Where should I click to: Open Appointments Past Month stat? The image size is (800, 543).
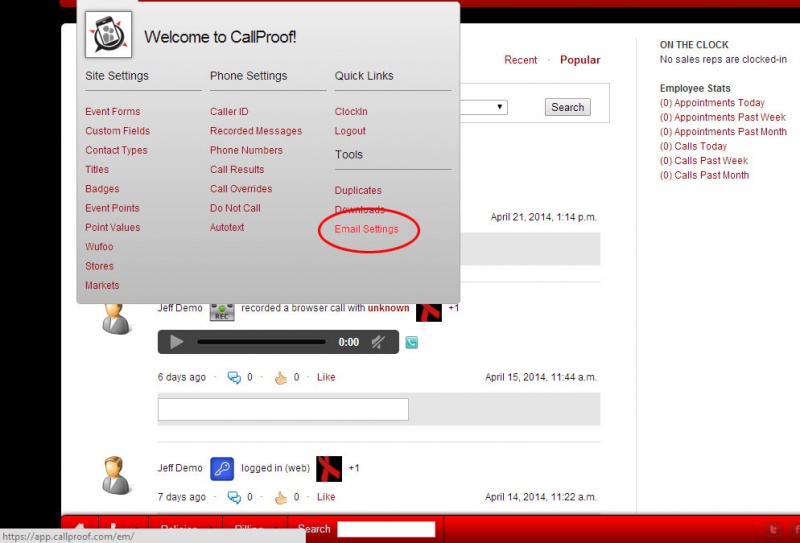pyautogui.click(x=723, y=131)
